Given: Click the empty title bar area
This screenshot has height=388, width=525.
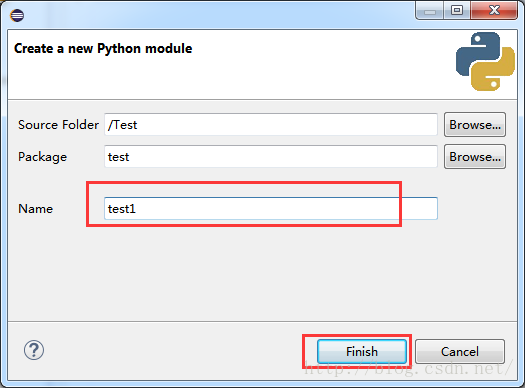Looking at the screenshot, I should (x=218, y=15).
